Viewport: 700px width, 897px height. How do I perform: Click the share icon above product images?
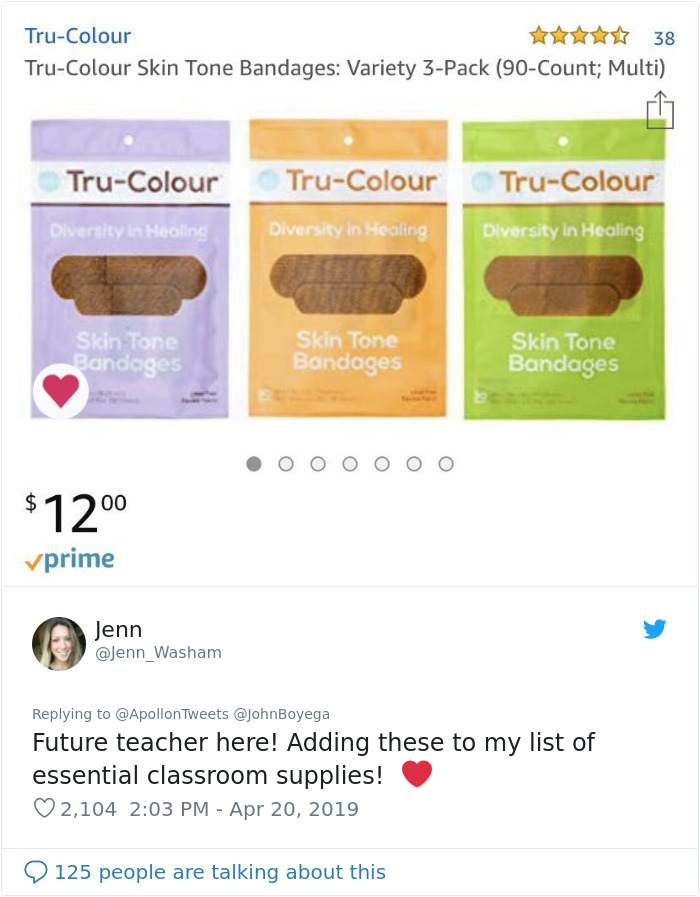coord(659,110)
